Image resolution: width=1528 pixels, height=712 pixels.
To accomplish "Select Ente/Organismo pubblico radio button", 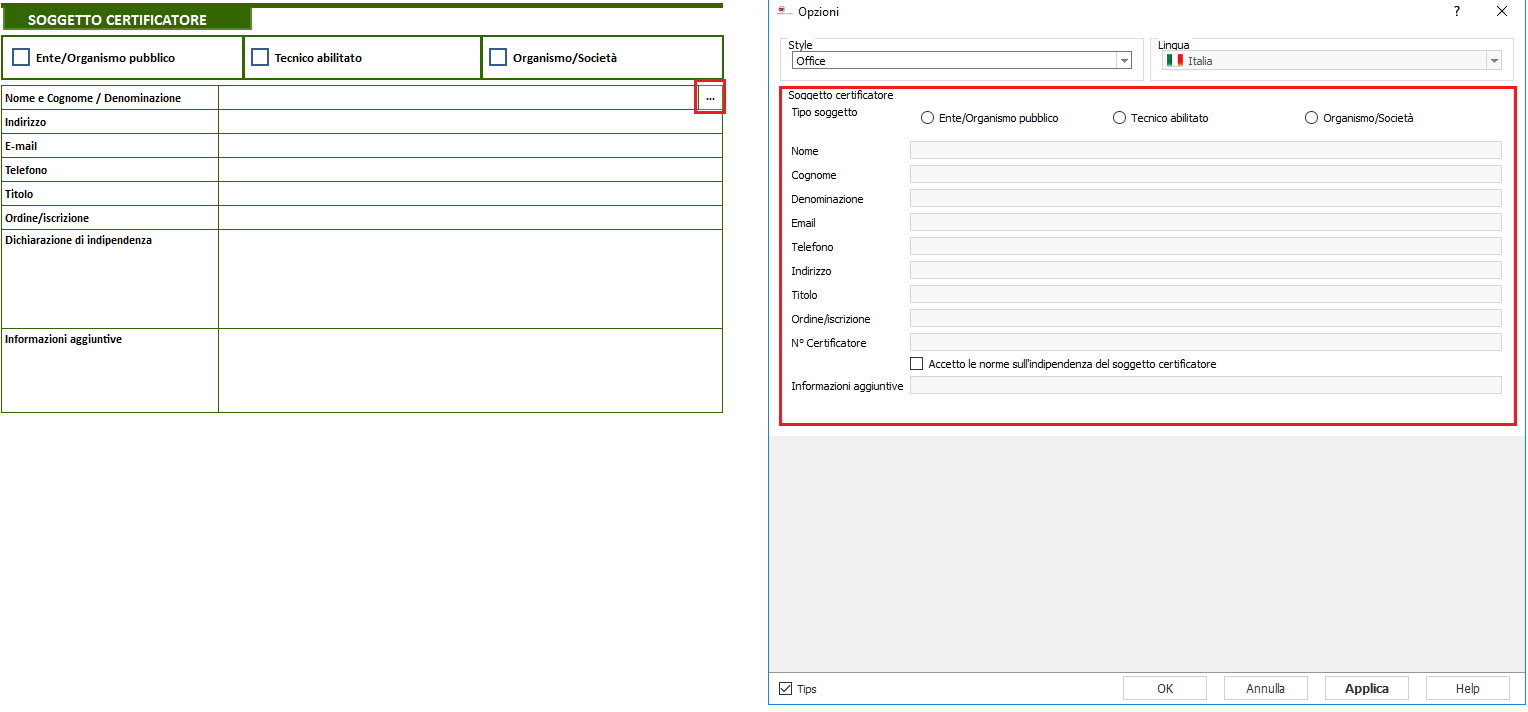I will pos(928,118).
